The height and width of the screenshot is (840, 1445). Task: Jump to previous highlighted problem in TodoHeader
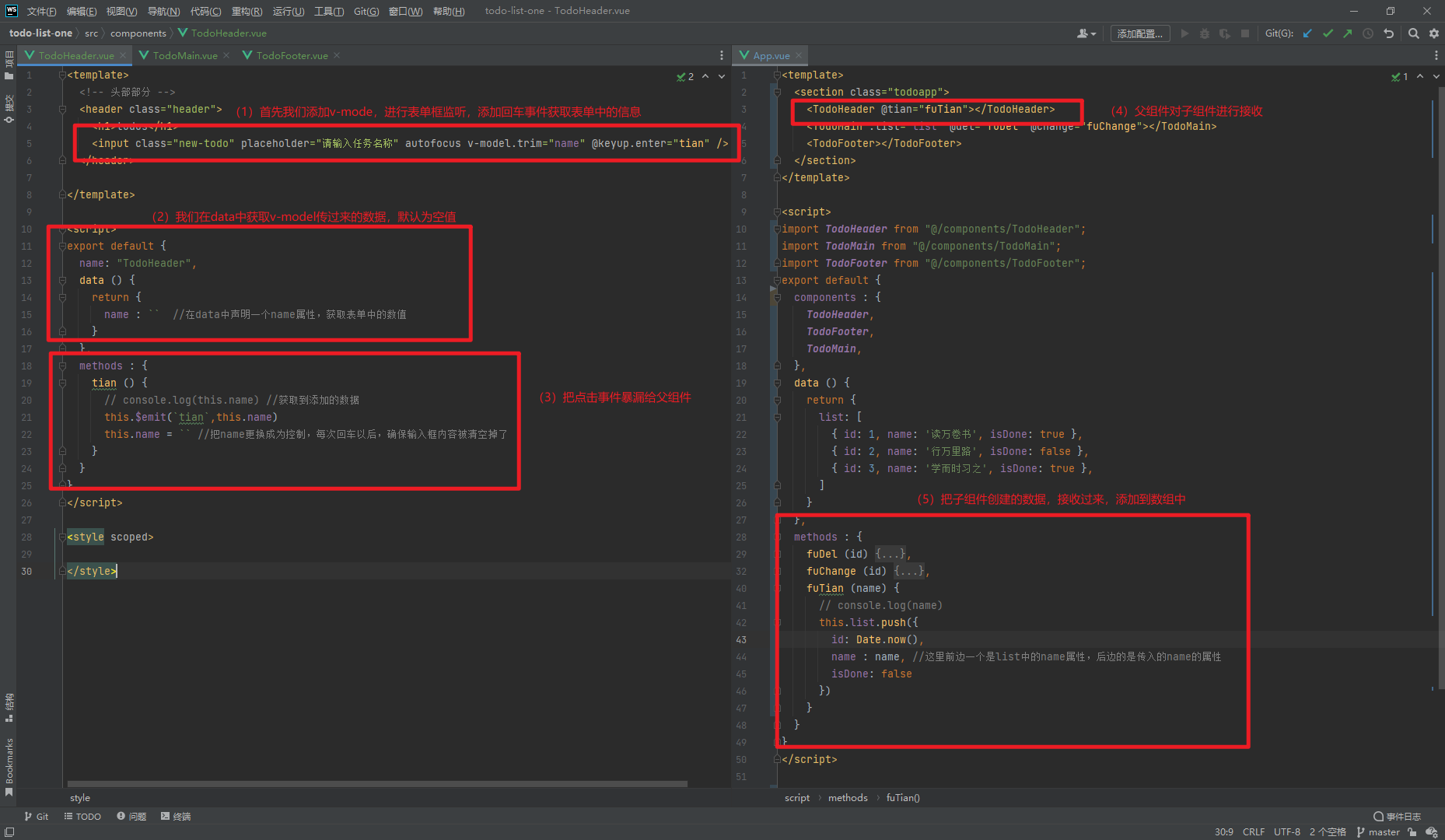point(705,76)
